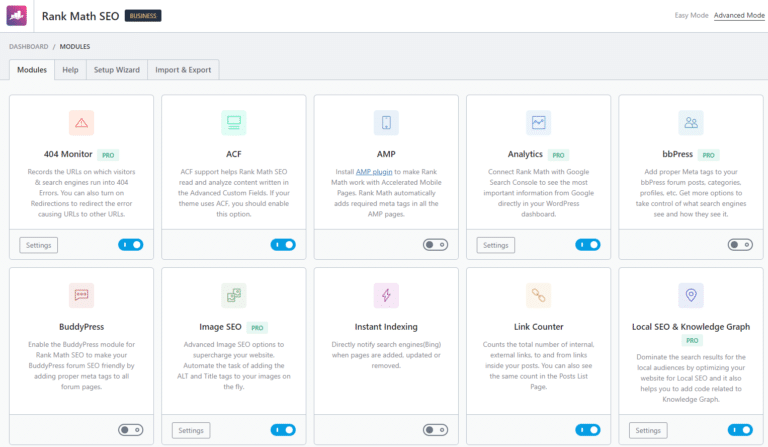Click the Analytics chart icon
Image resolution: width=768 pixels, height=447 pixels.
[538, 123]
